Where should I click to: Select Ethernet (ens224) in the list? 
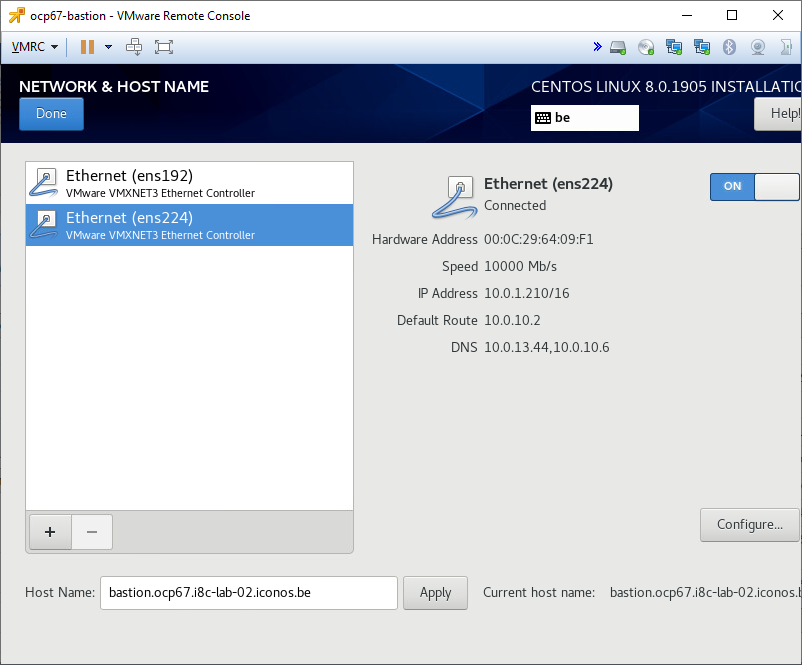coord(189,225)
